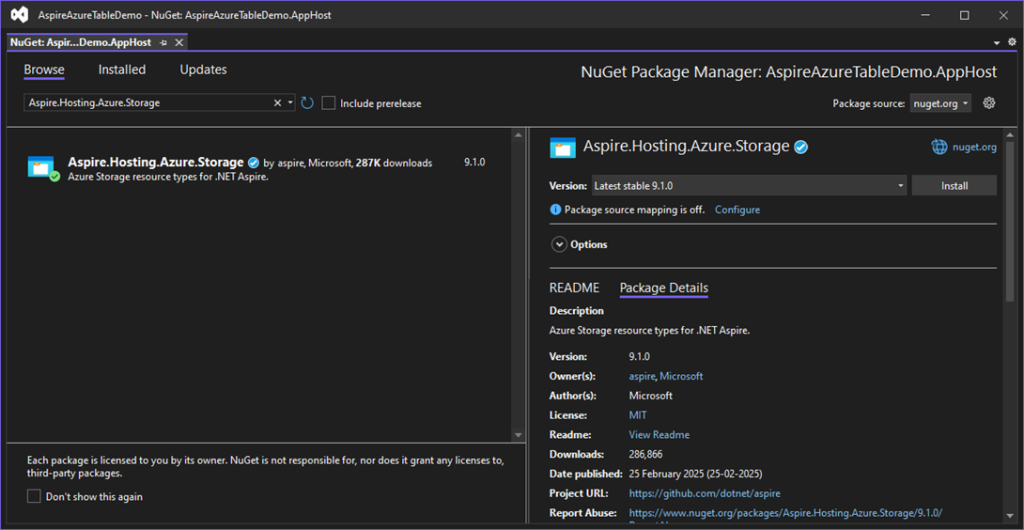Open the View Readme link

point(659,435)
